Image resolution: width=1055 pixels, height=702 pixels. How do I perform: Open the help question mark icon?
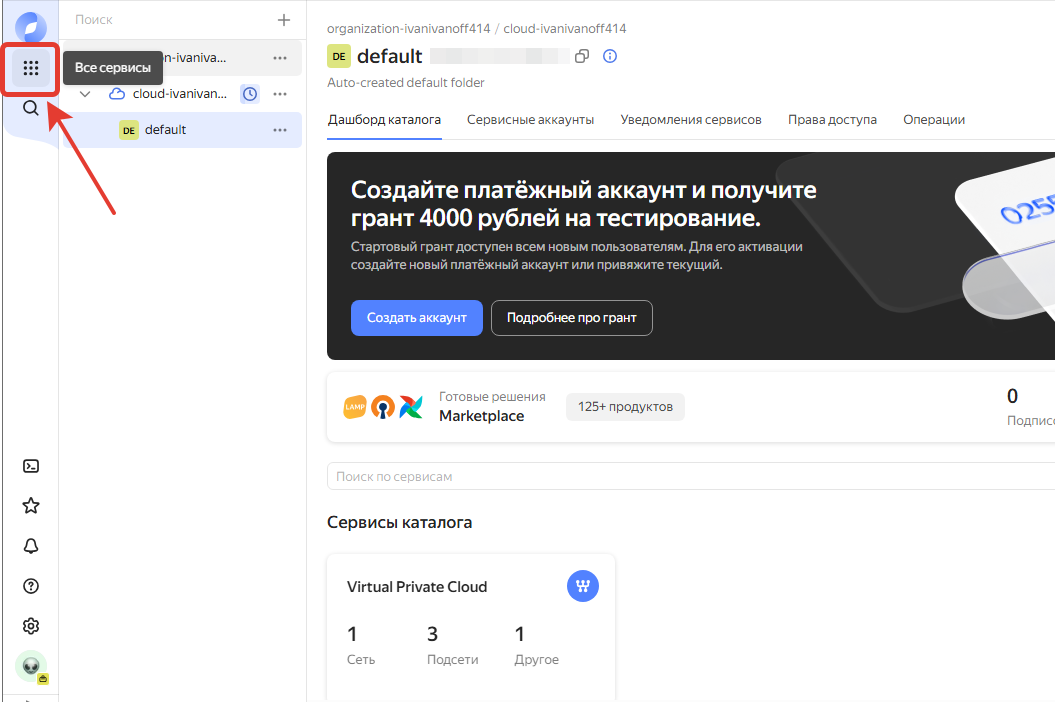(31, 586)
